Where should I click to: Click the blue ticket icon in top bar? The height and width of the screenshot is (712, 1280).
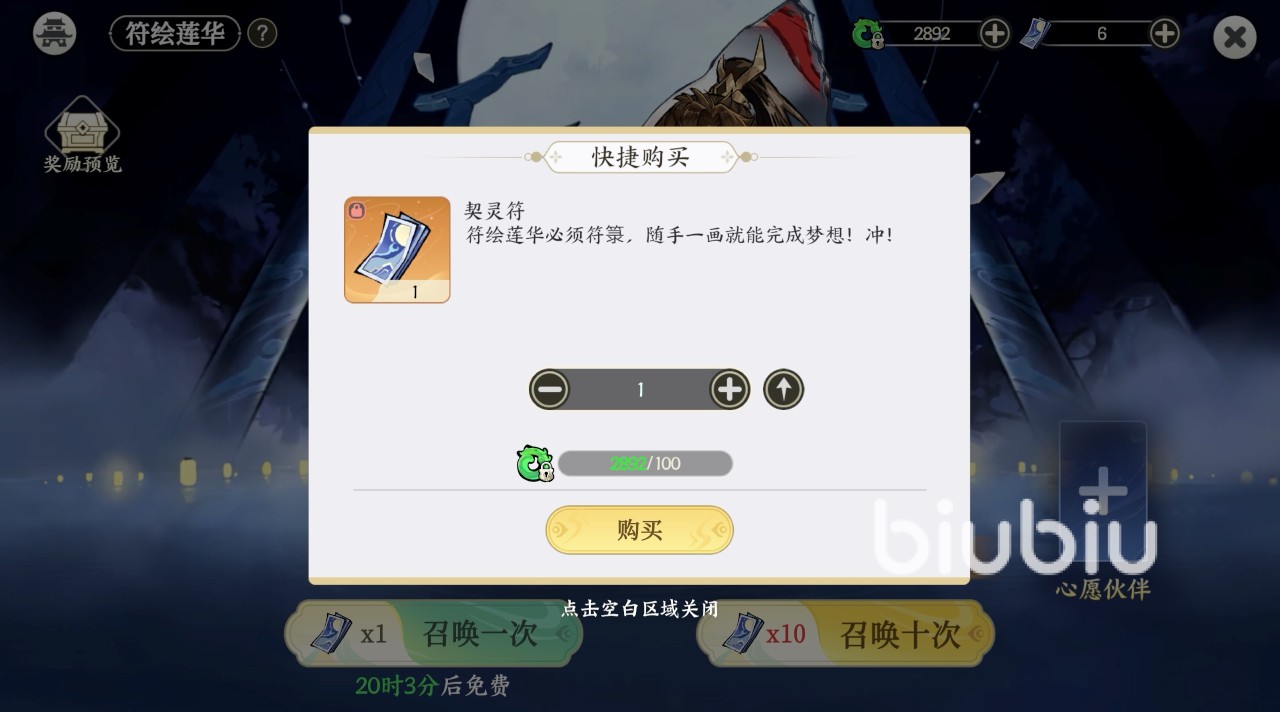[x=1036, y=33]
